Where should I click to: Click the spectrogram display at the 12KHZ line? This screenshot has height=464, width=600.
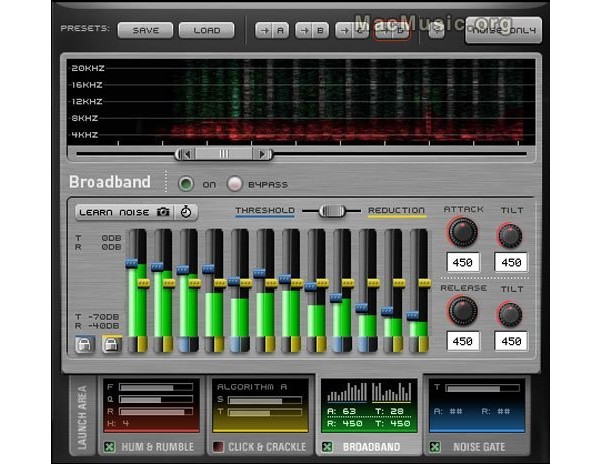tap(301, 102)
